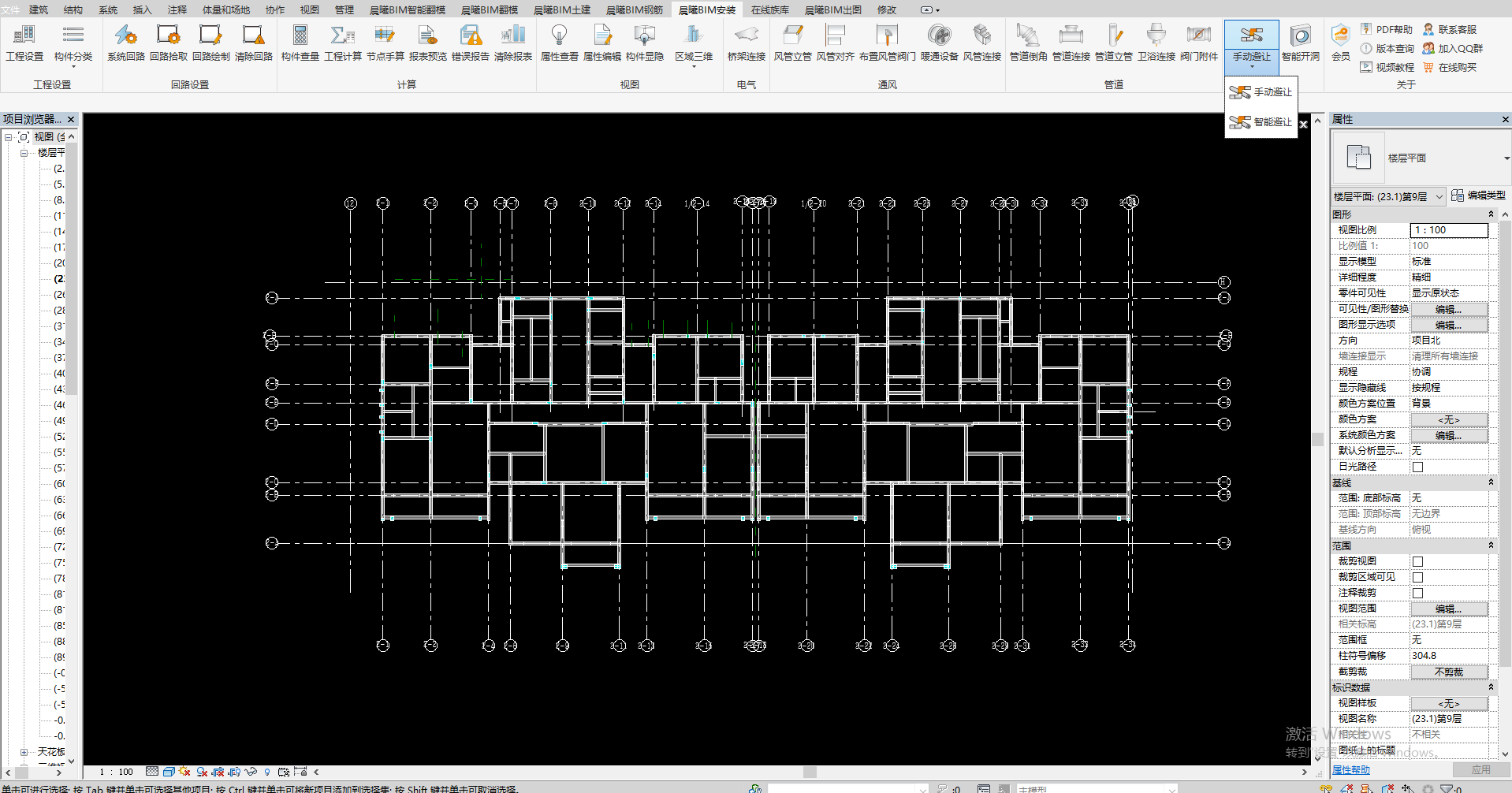Image resolution: width=1512 pixels, height=793 pixels.
Task: Open the 楼层平面: (23.1)第9层 instance dropdown
Action: [1439, 196]
